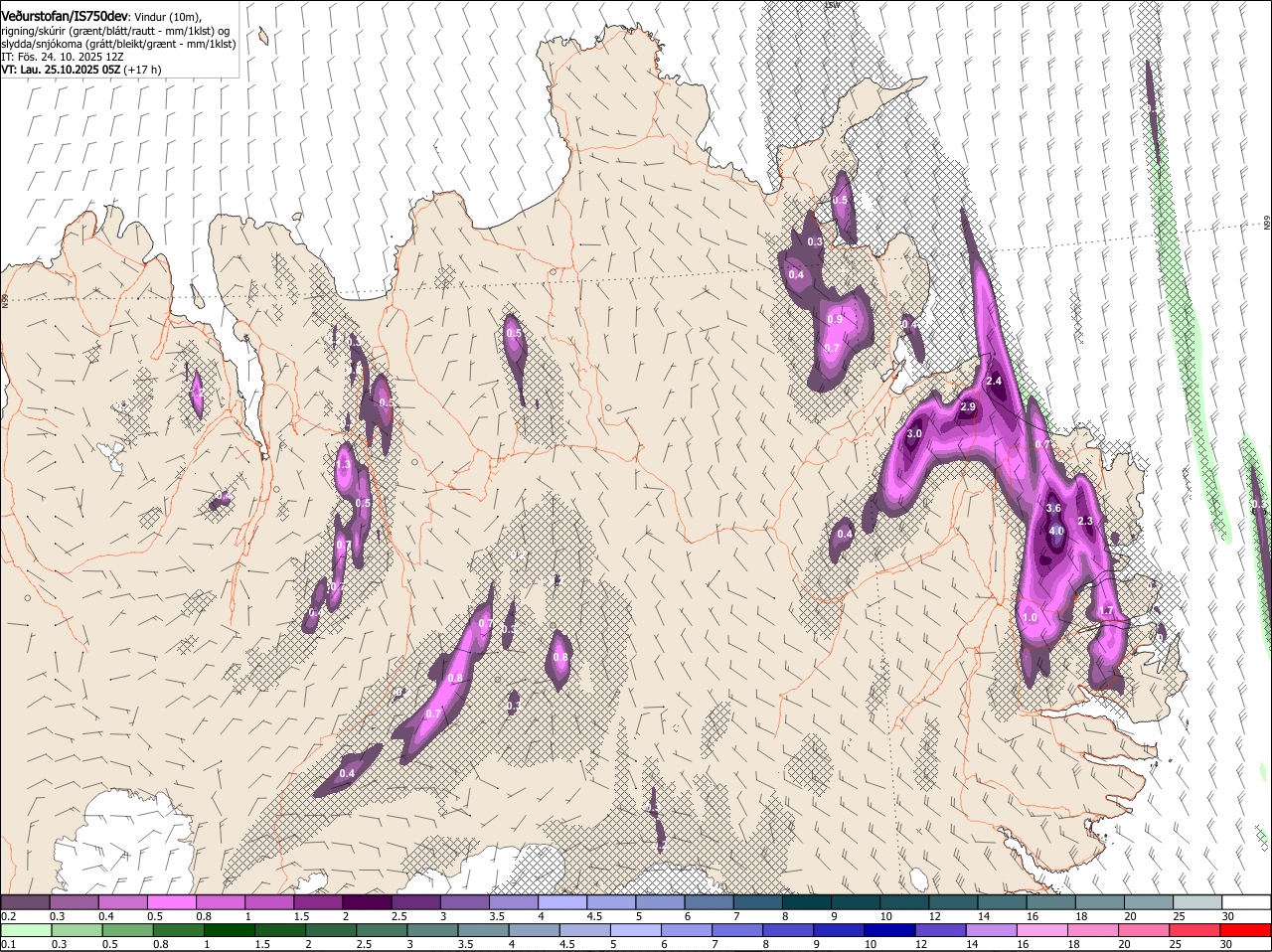Pick the deep blue bottom legend swatch 10–12
Screen dimensions: 1272x952
[x=890, y=931]
